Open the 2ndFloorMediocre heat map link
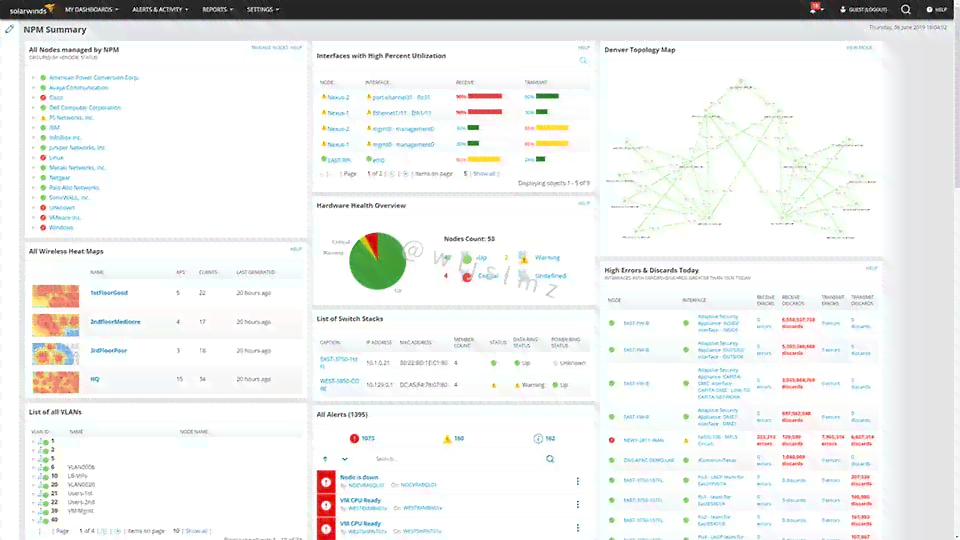 click(x=115, y=321)
